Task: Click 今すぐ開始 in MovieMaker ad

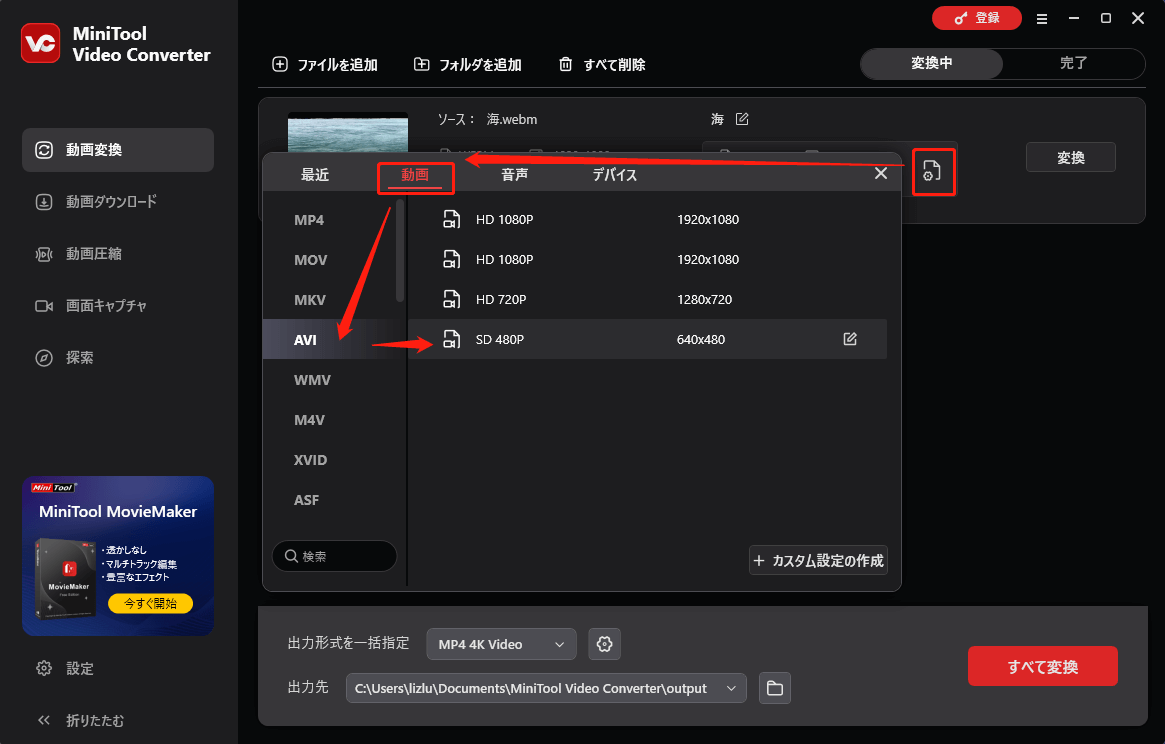Action: tap(150, 604)
